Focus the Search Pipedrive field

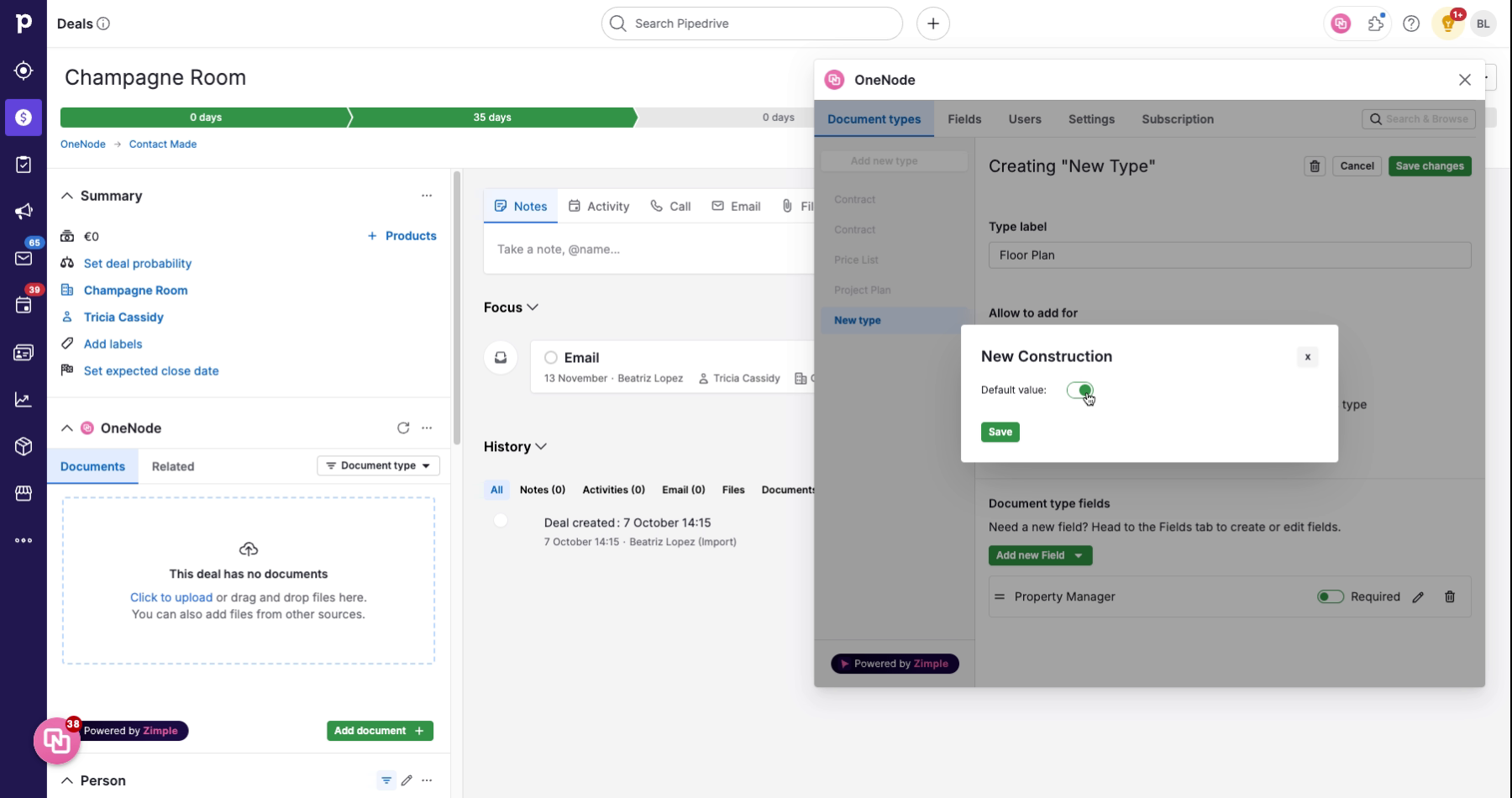[752, 24]
